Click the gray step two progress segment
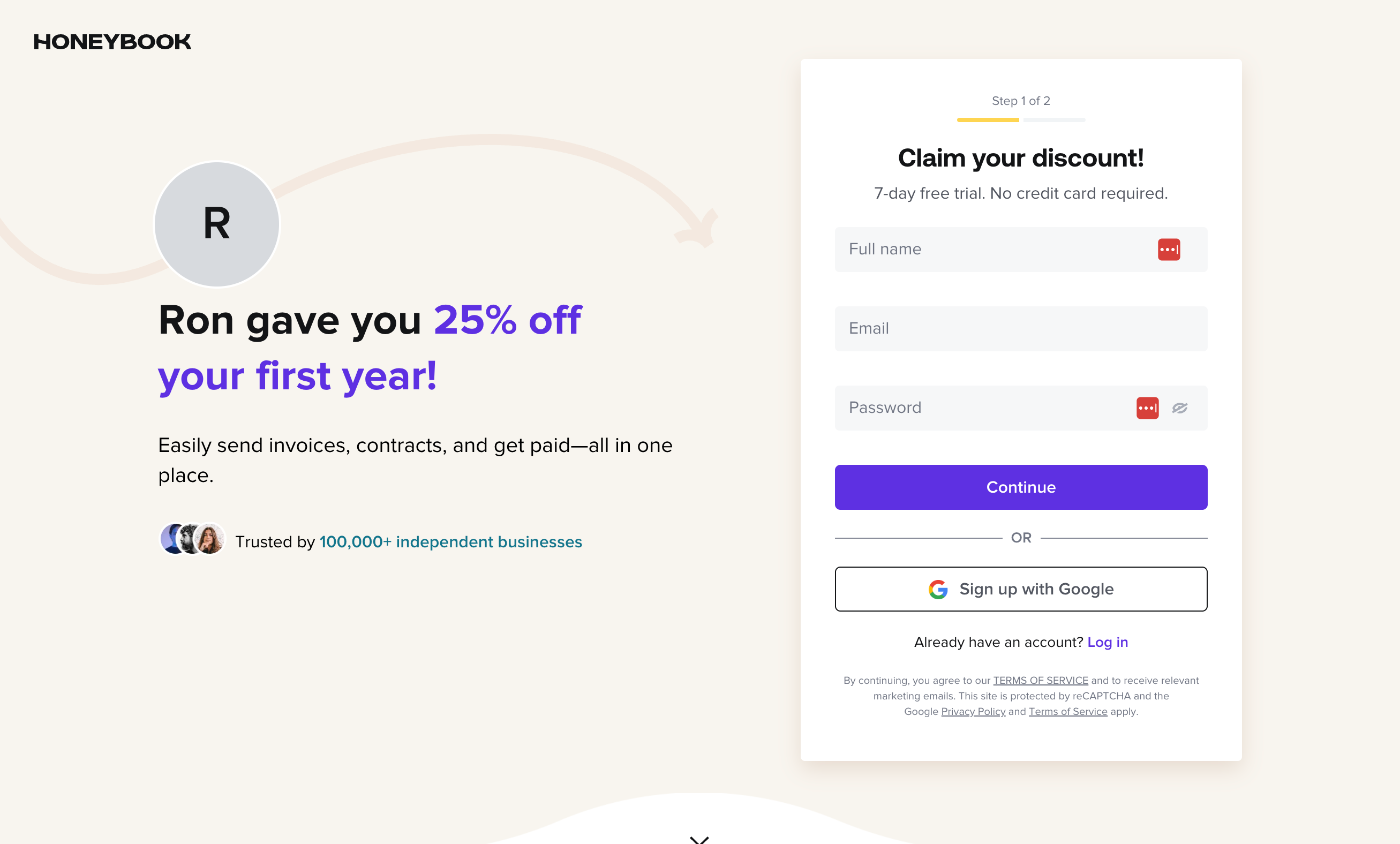This screenshot has width=1400, height=844. (x=1053, y=120)
